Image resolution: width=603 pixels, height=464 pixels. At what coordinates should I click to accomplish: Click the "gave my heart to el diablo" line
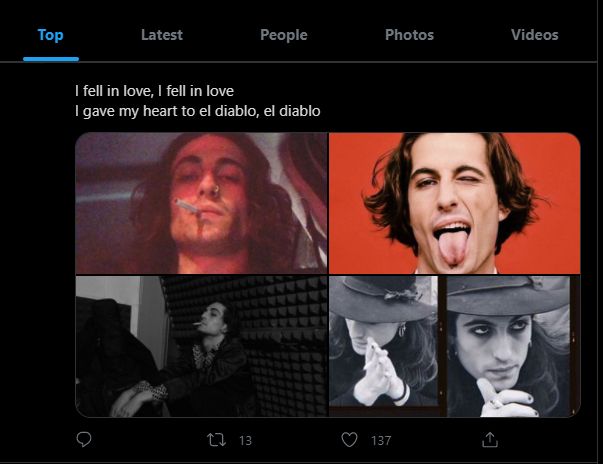pos(197,111)
